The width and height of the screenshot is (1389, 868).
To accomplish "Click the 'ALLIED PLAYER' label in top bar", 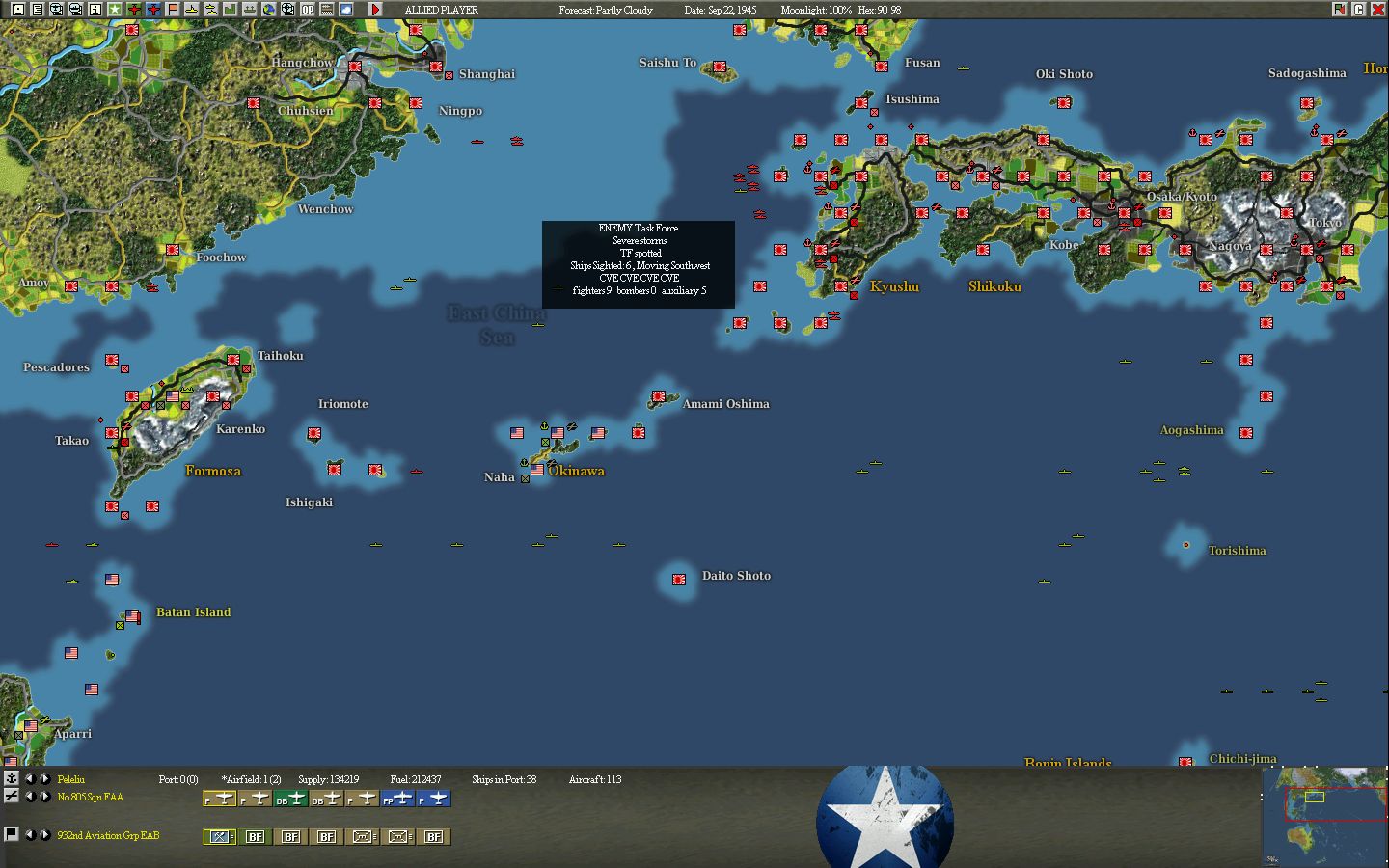I will pyautogui.click(x=441, y=10).
